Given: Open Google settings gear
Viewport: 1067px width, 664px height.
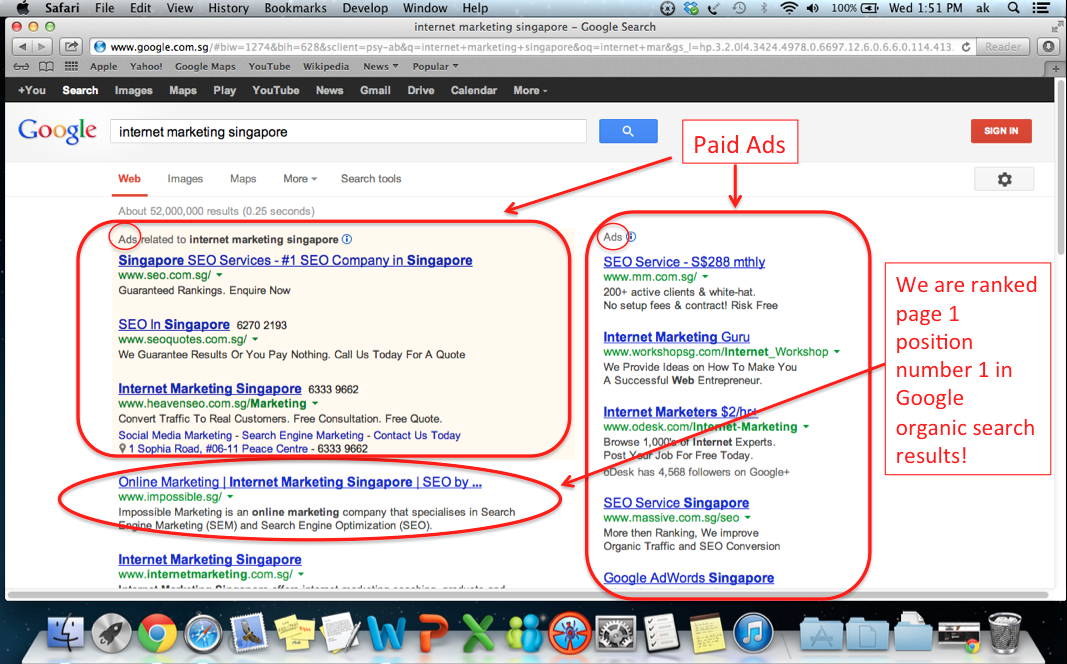Looking at the screenshot, I should (1004, 179).
